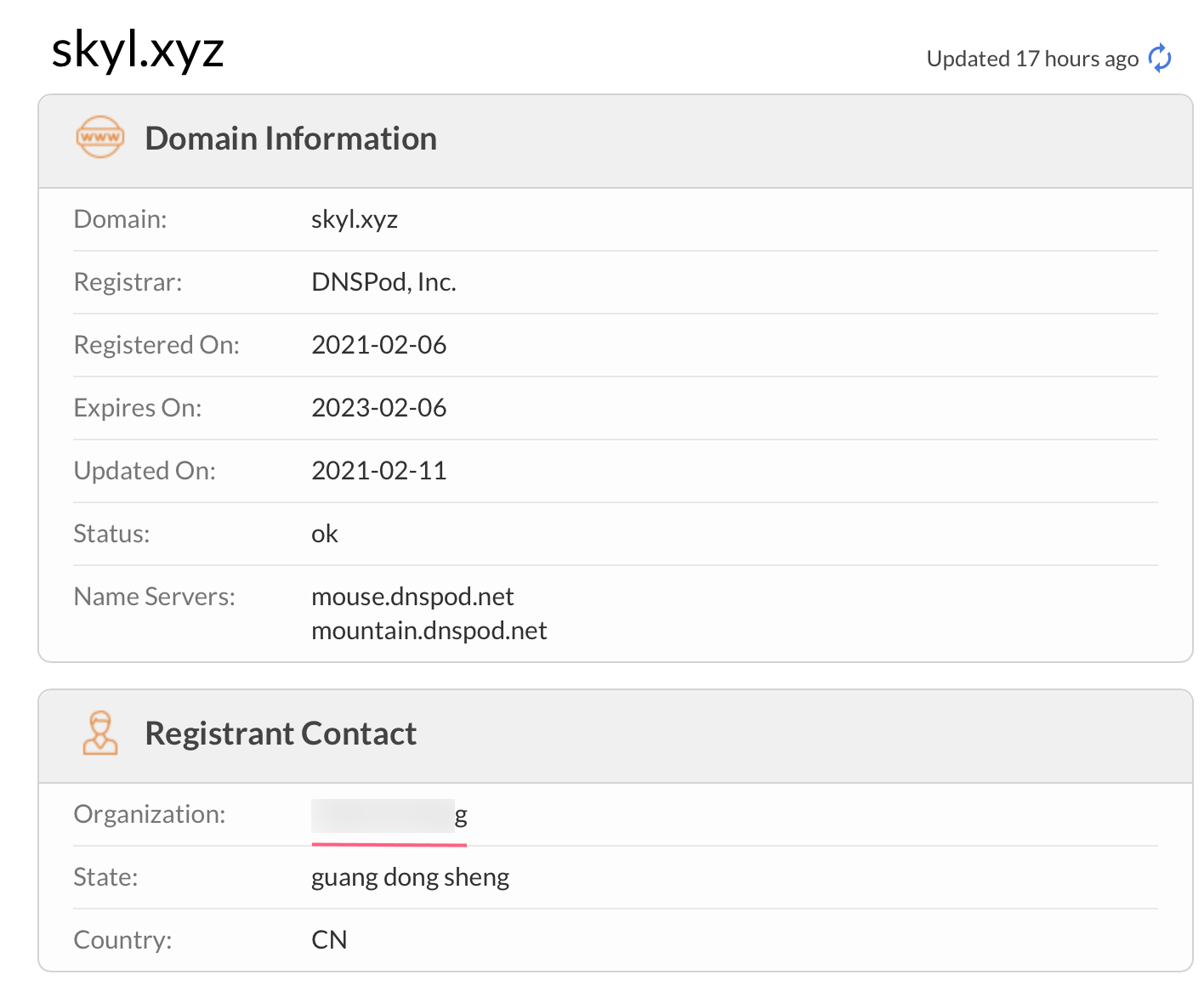Click the "Name Servers:" label
Screen dimensions: 1204x986
154,597
